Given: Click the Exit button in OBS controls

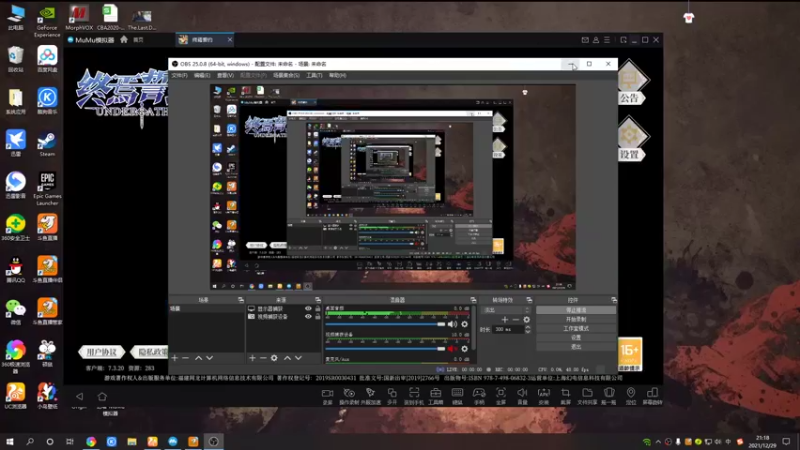Looking at the screenshot, I should pyautogui.click(x=576, y=347).
